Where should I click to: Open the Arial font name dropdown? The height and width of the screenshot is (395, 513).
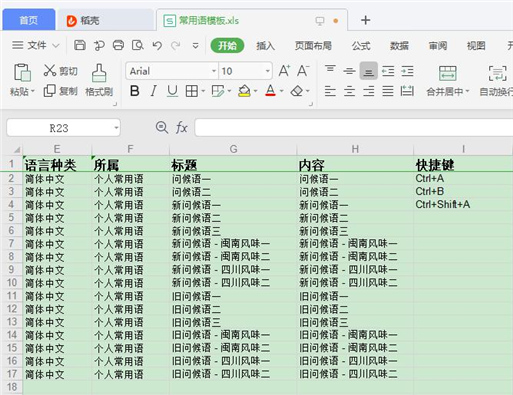pos(214,71)
